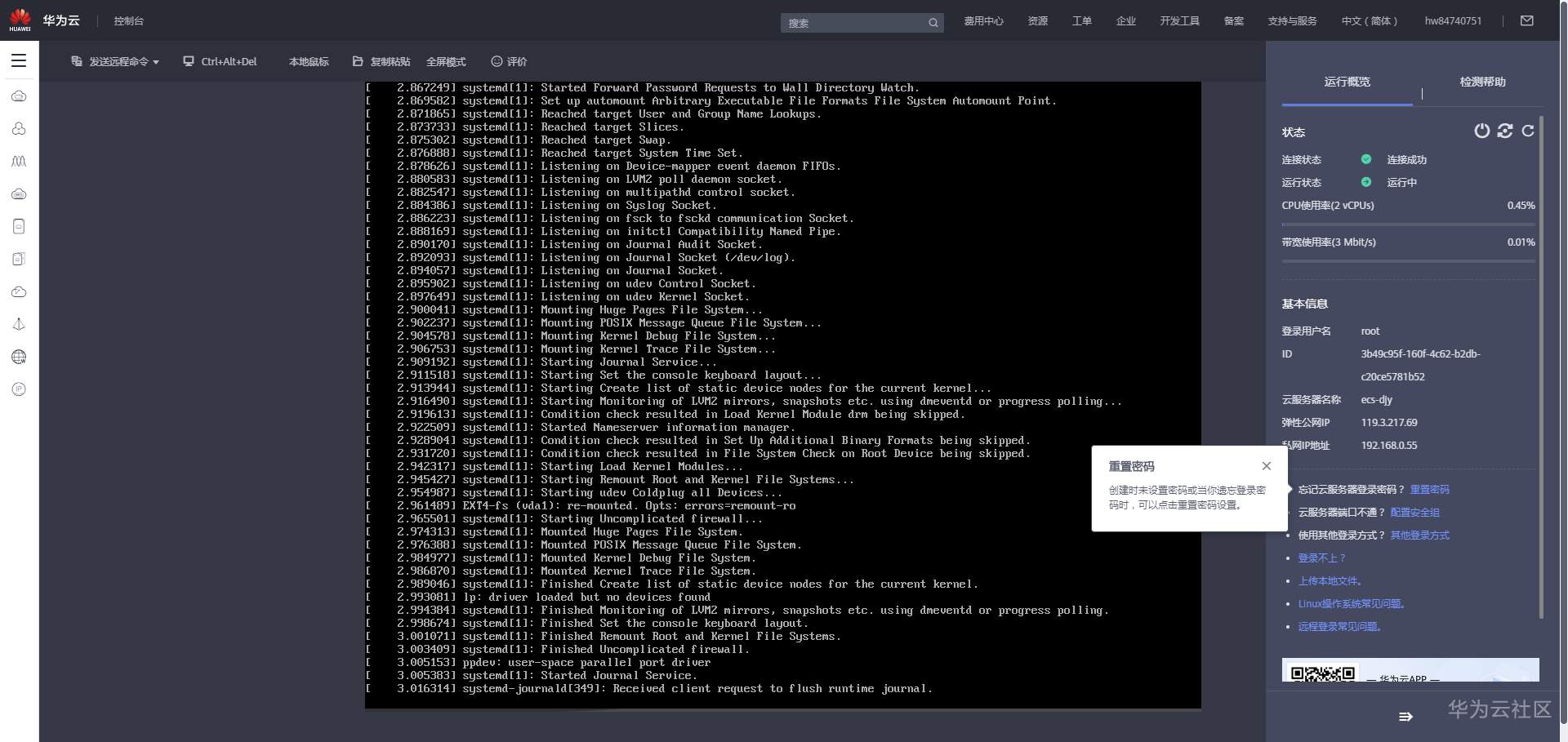1568x742 pixels.
Task: Close the 重置密码 tooltip popup
Action: [1267, 466]
